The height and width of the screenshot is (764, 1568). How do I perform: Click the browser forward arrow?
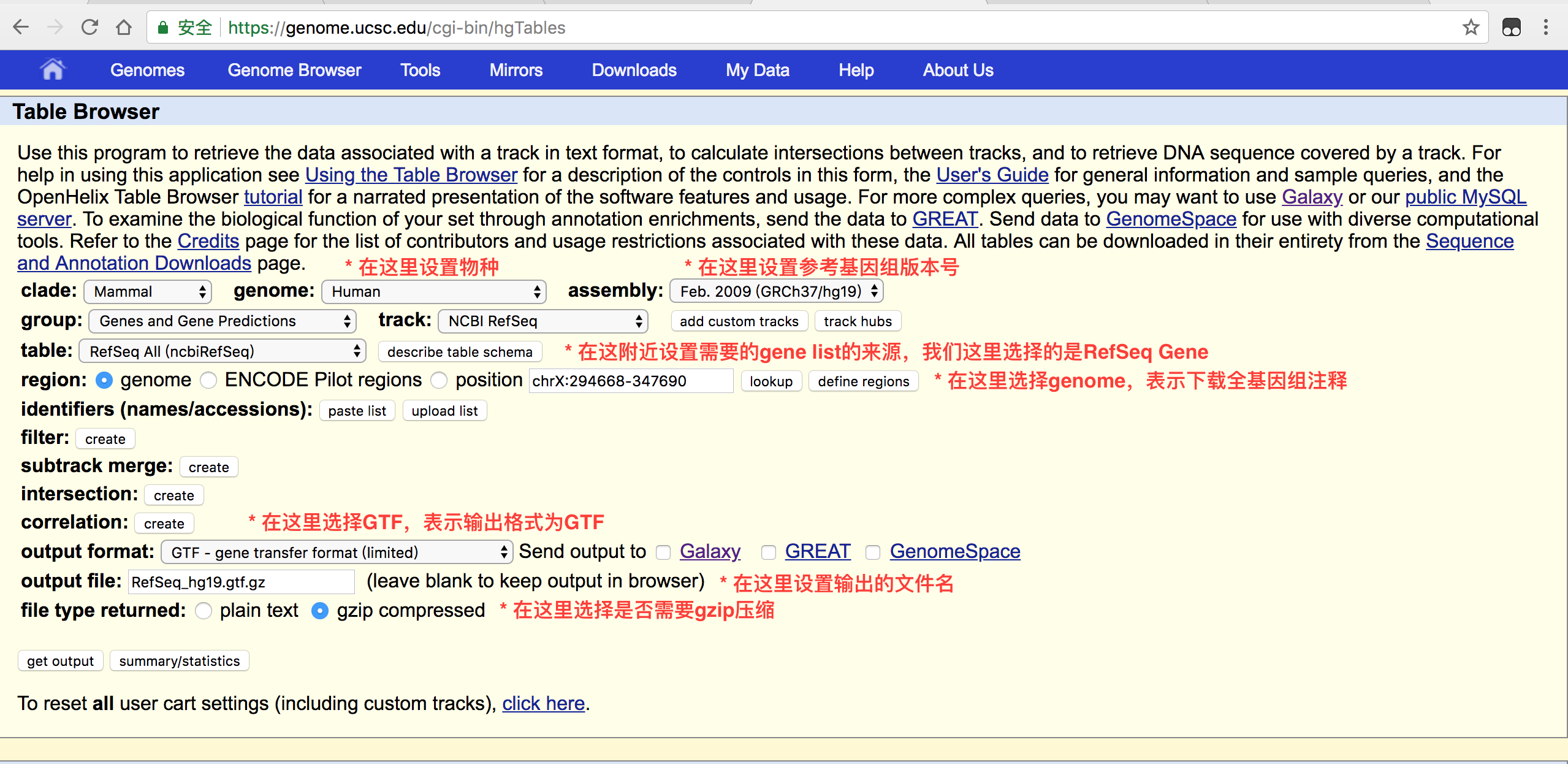click(x=55, y=27)
